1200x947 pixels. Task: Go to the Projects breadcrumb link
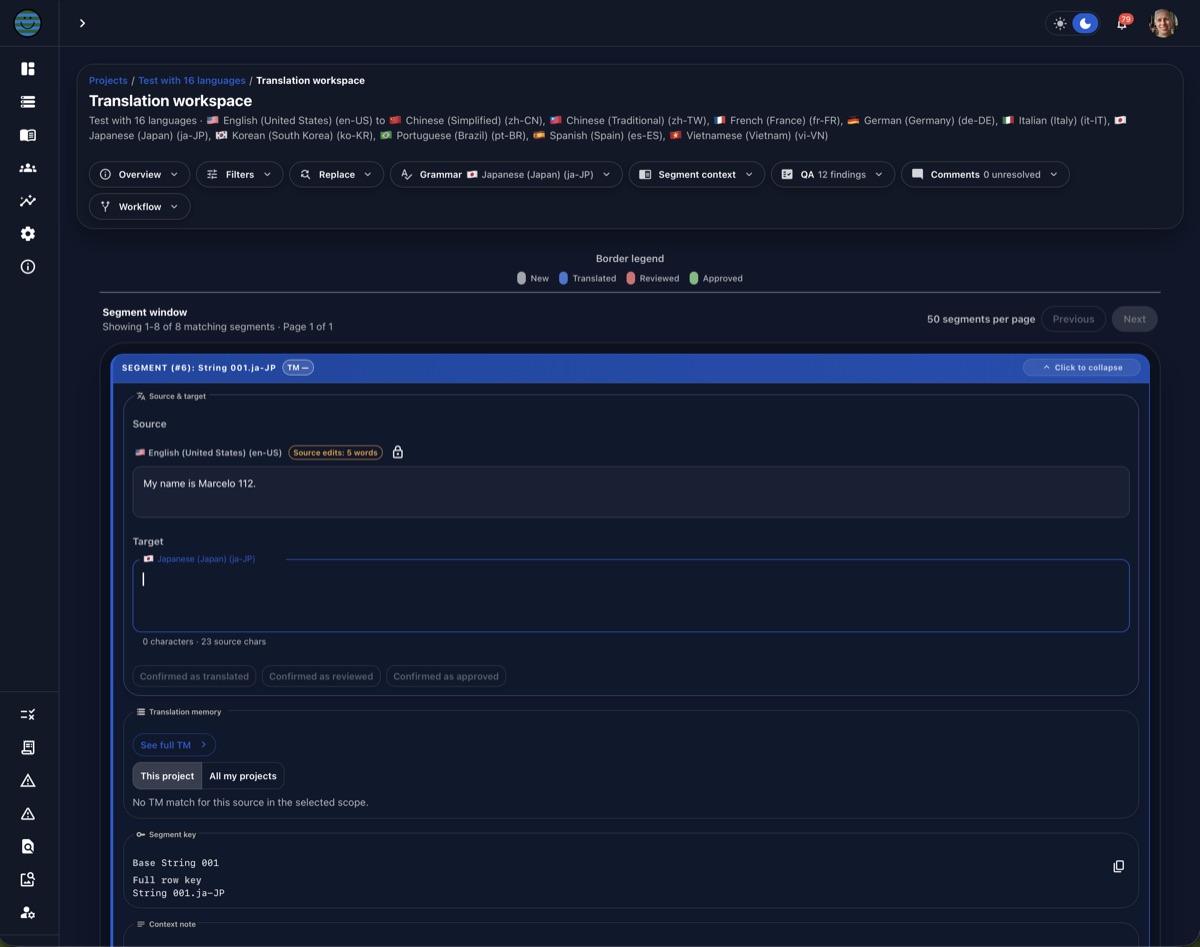click(108, 80)
